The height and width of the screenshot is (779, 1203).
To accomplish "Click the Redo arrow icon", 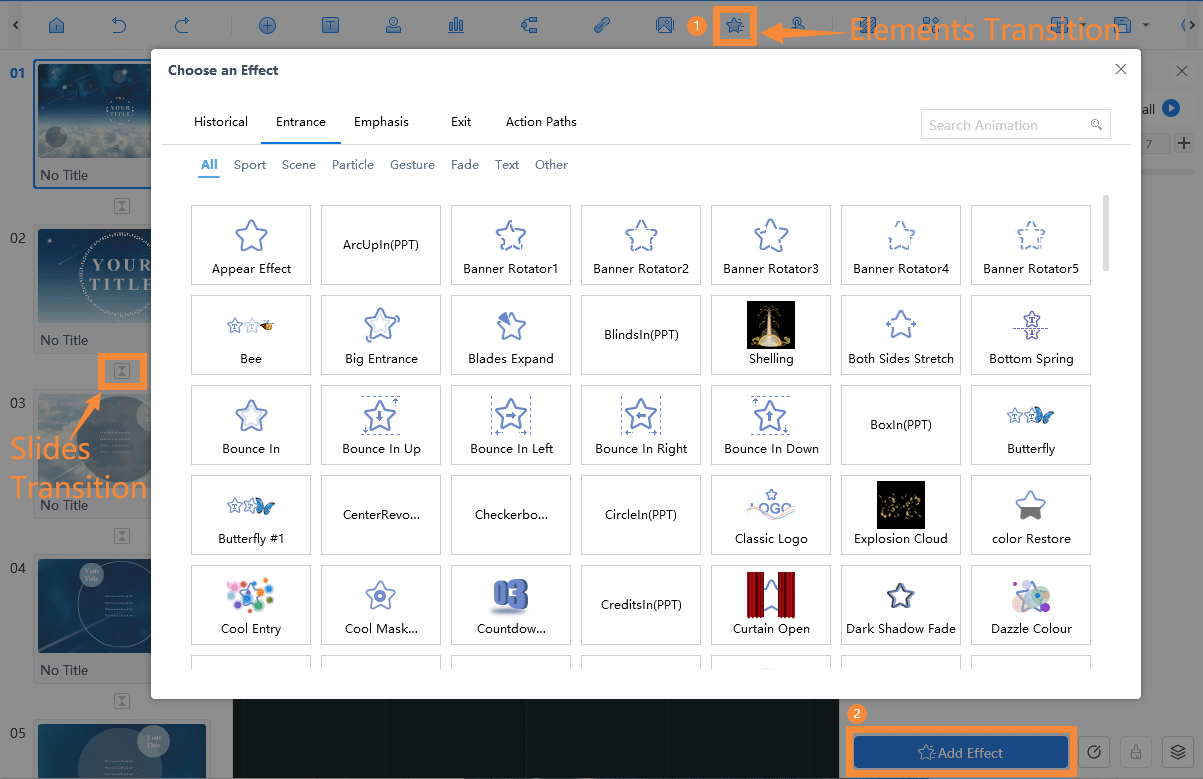I will pyautogui.click(x=181, y=25).
